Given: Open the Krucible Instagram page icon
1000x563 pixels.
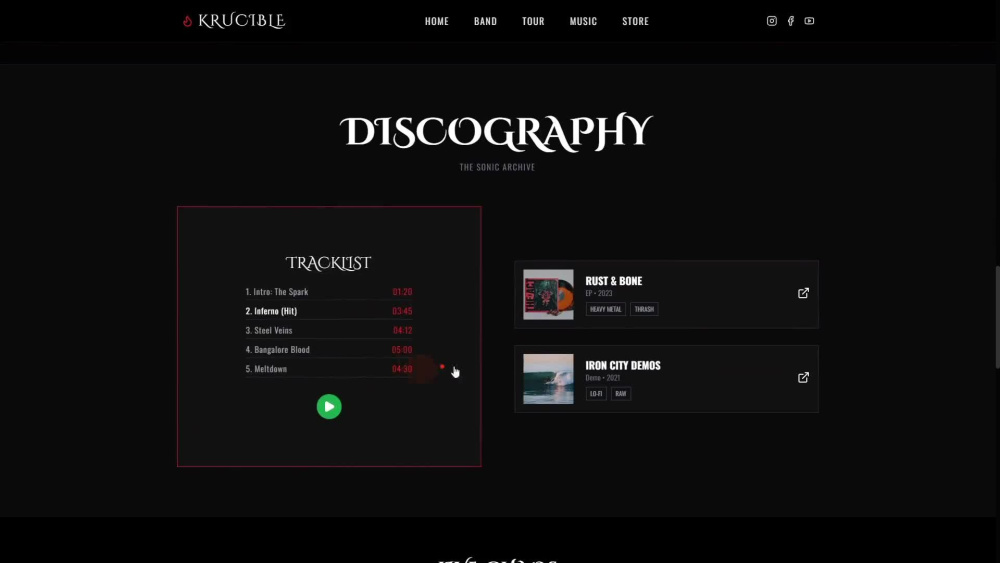Looking at the screenshot, I should pyautogui.click(x=772, y=21).
